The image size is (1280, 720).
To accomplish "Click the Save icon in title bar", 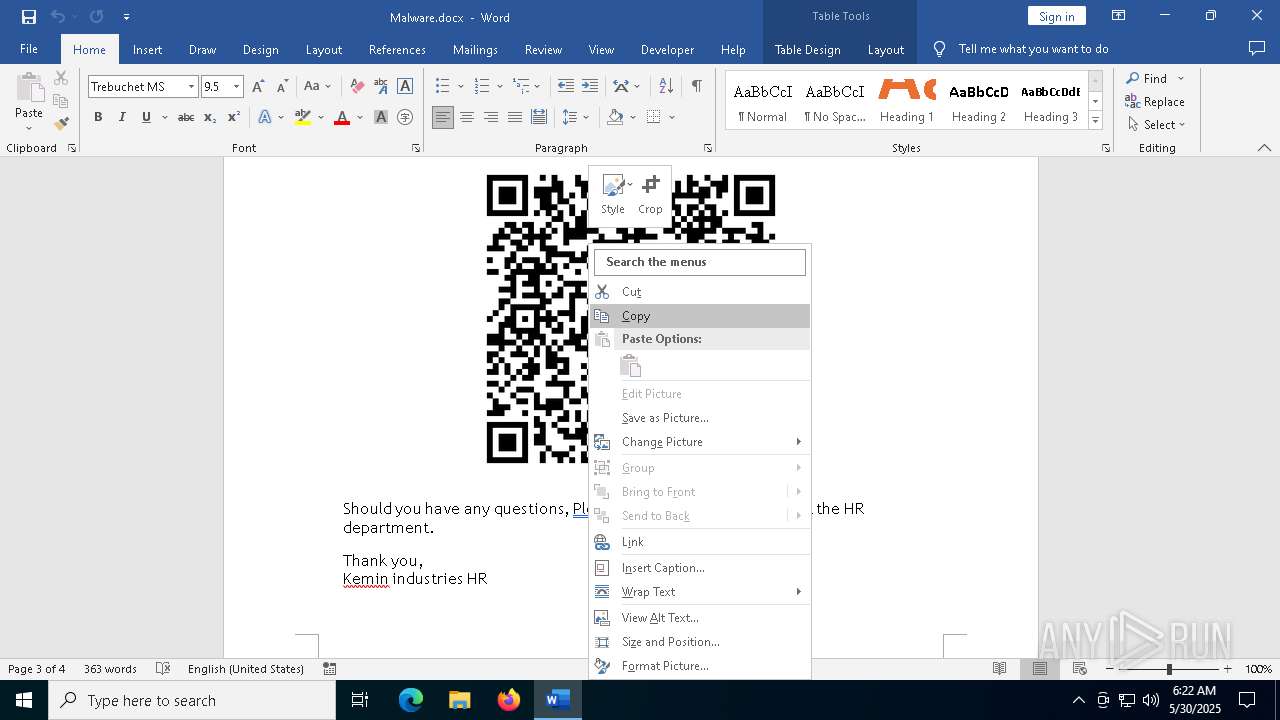I will 29,17.
